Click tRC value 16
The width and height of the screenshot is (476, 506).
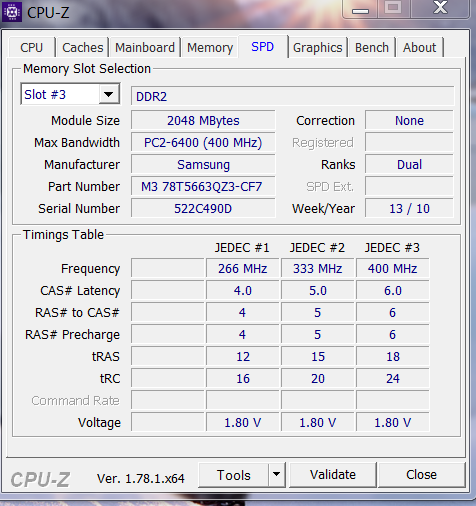243,378
